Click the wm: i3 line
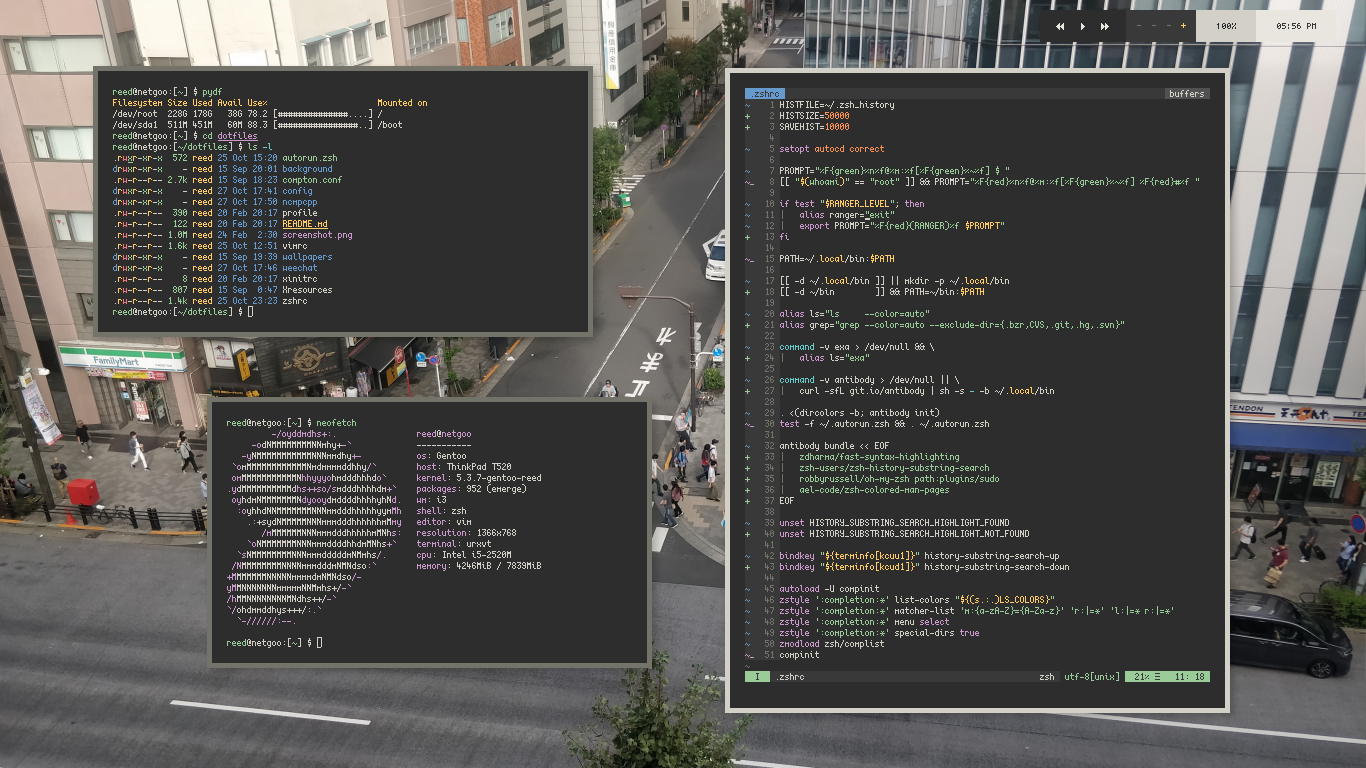The image size is (1366, 768). 431,501
